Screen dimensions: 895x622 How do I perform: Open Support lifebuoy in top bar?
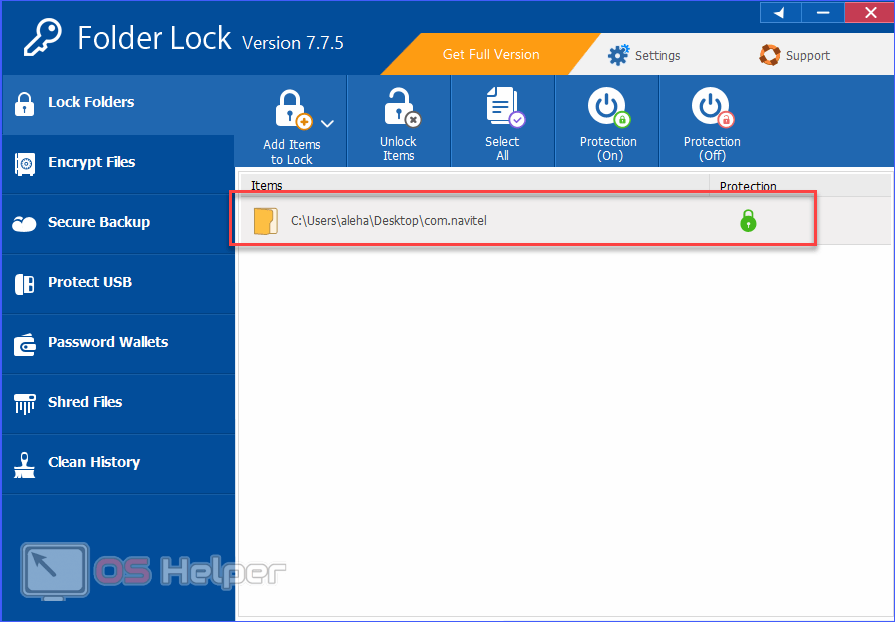(x=769, y=55)
